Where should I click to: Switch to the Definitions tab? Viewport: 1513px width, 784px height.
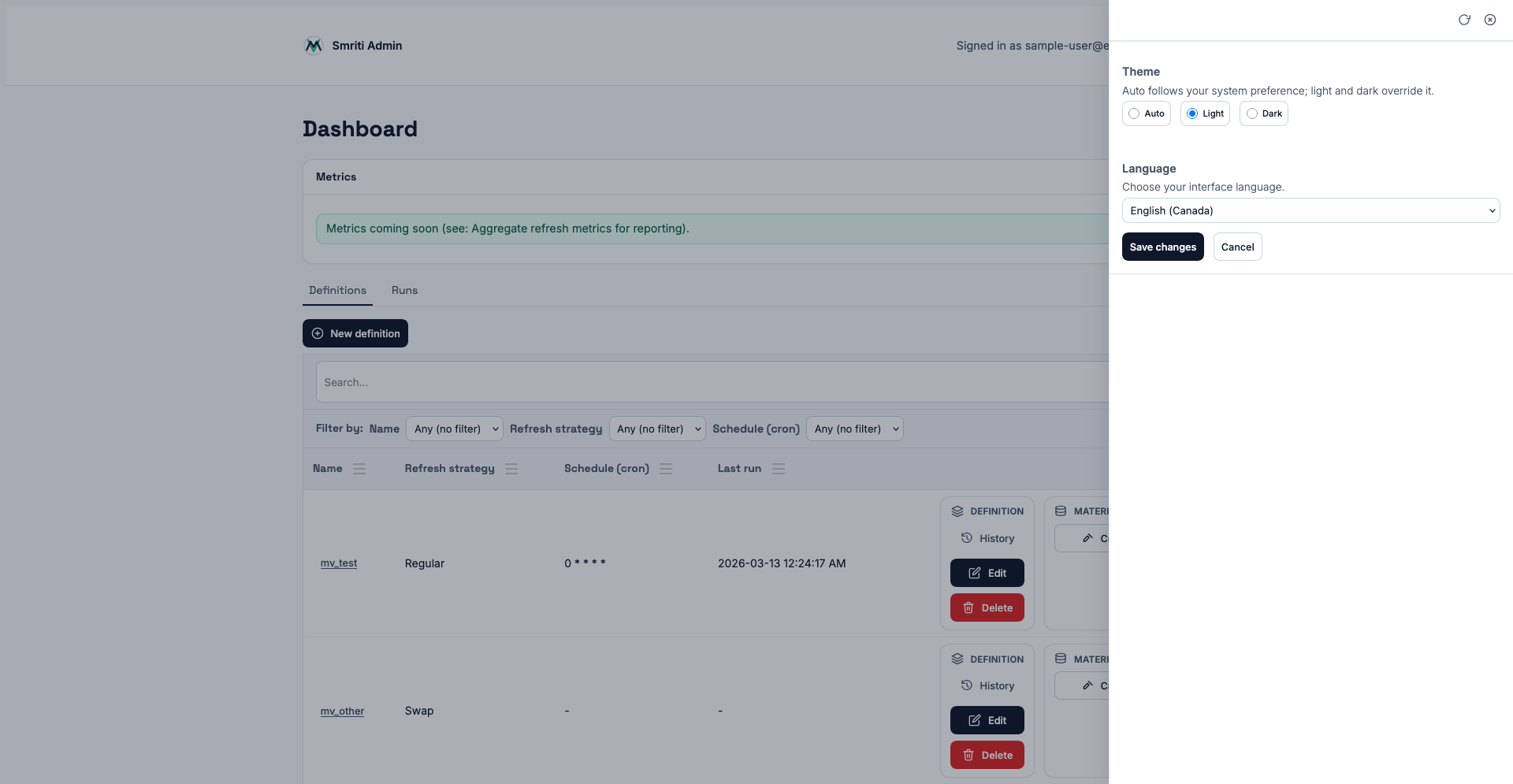337,291
